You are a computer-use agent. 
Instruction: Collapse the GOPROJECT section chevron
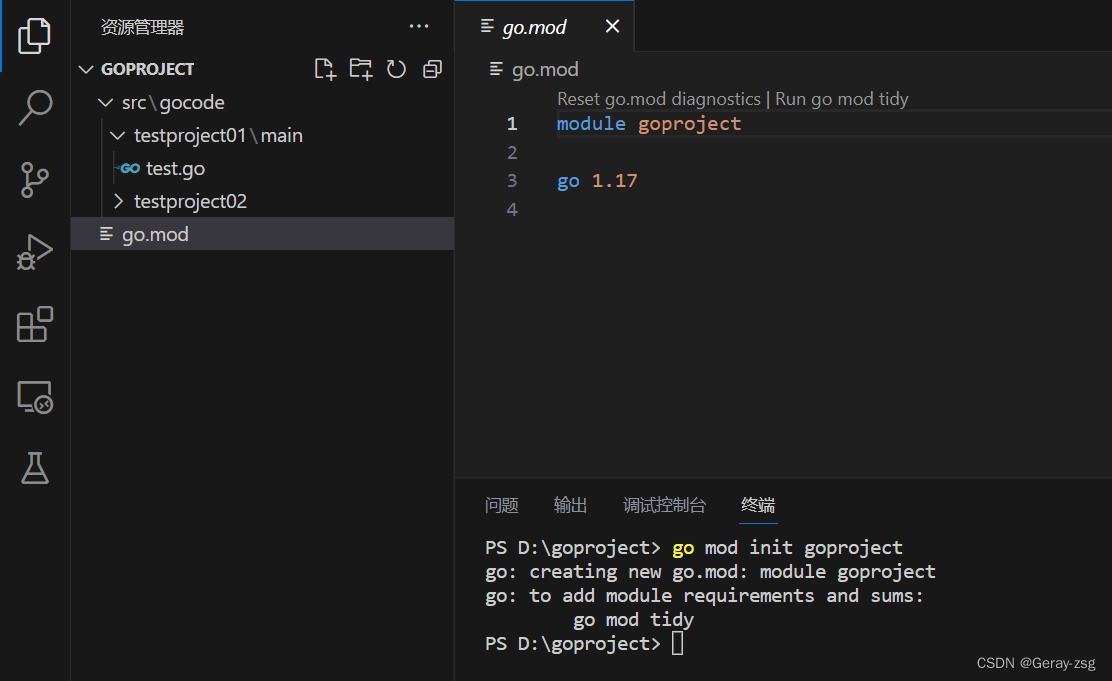[x=86, y=69]
